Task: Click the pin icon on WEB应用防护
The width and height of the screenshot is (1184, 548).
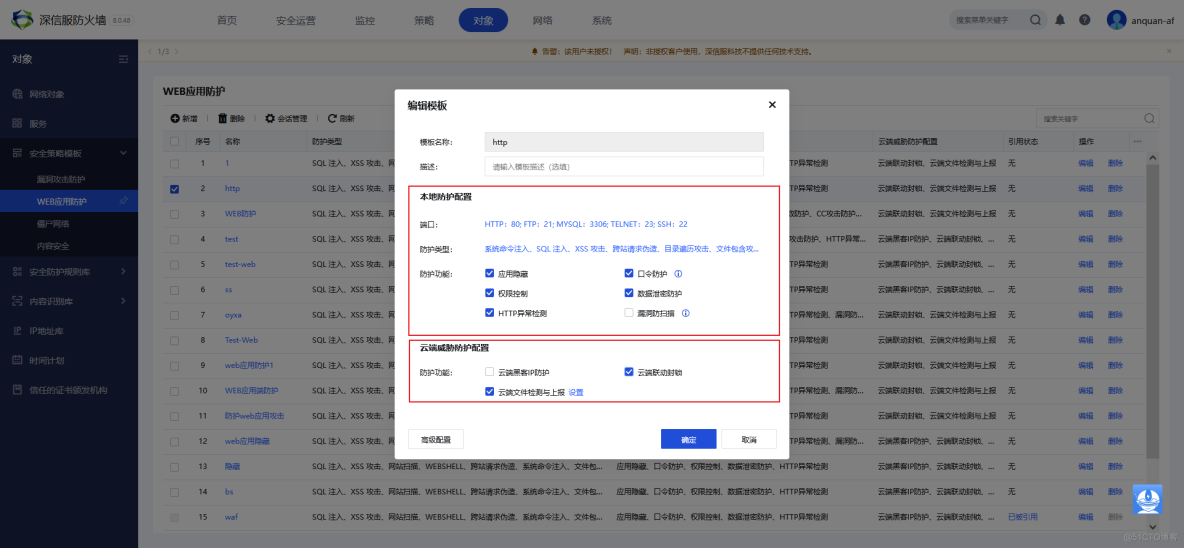Action: tap(123, 202)
